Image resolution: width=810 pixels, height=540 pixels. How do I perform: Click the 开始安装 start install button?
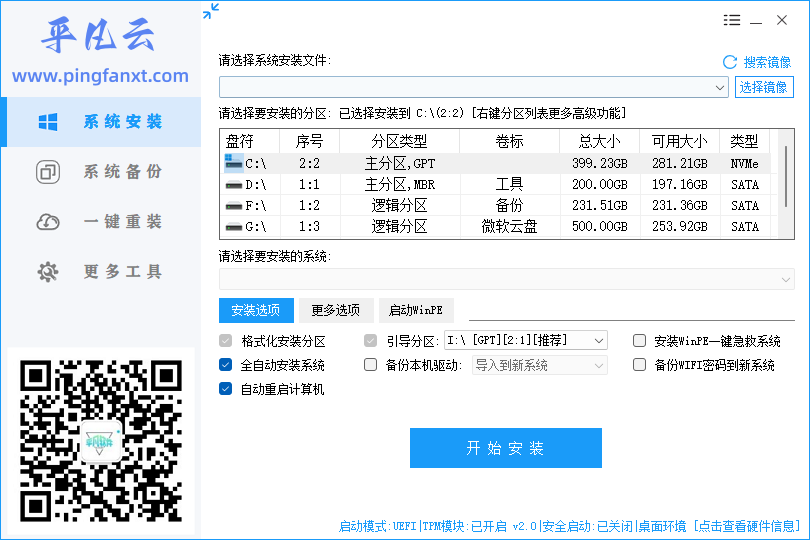(x=506, y=448)
